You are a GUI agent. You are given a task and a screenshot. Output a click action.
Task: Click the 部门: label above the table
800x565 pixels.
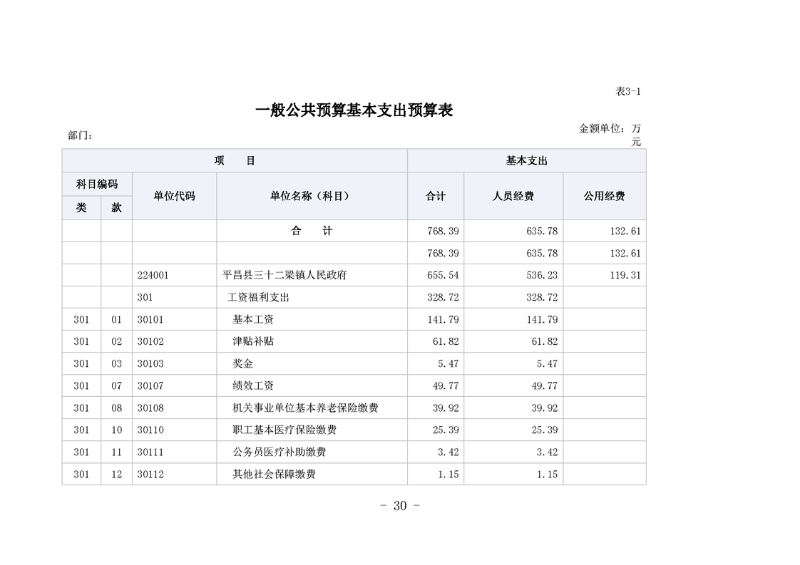80,135
